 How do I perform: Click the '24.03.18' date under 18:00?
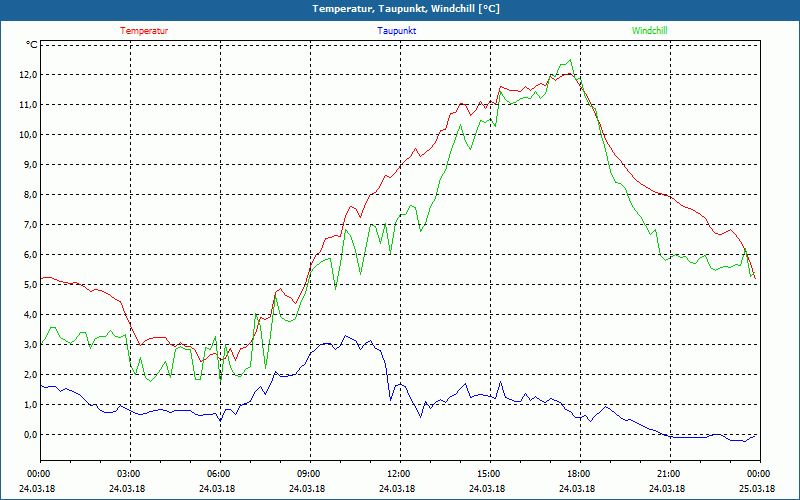tap(577, 488)
